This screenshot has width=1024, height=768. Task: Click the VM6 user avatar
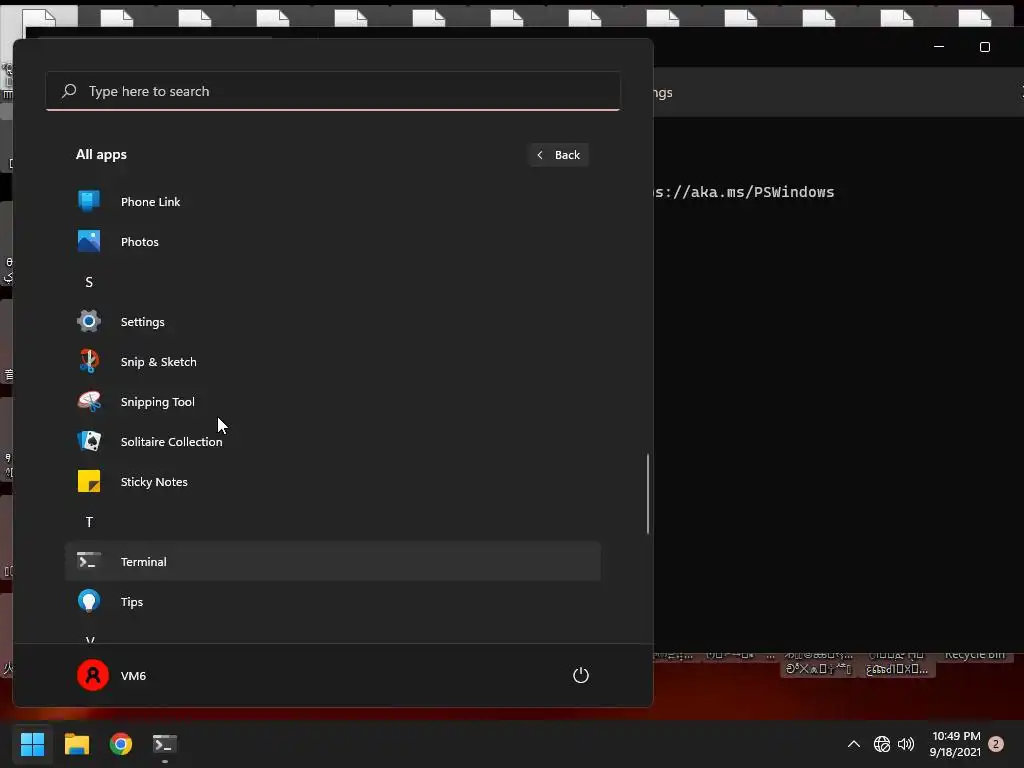pyautogui.click(x=93, y=675)
